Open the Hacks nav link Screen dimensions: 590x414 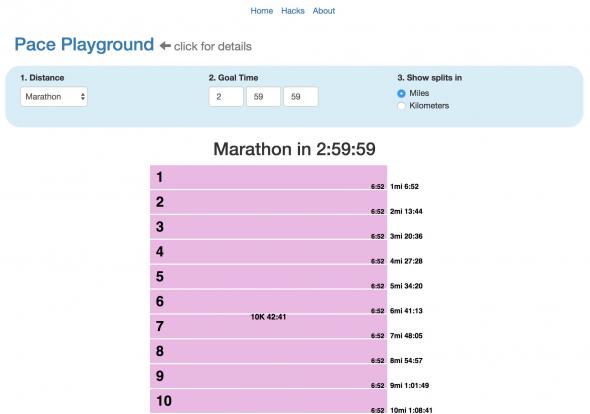coord(293,11)
